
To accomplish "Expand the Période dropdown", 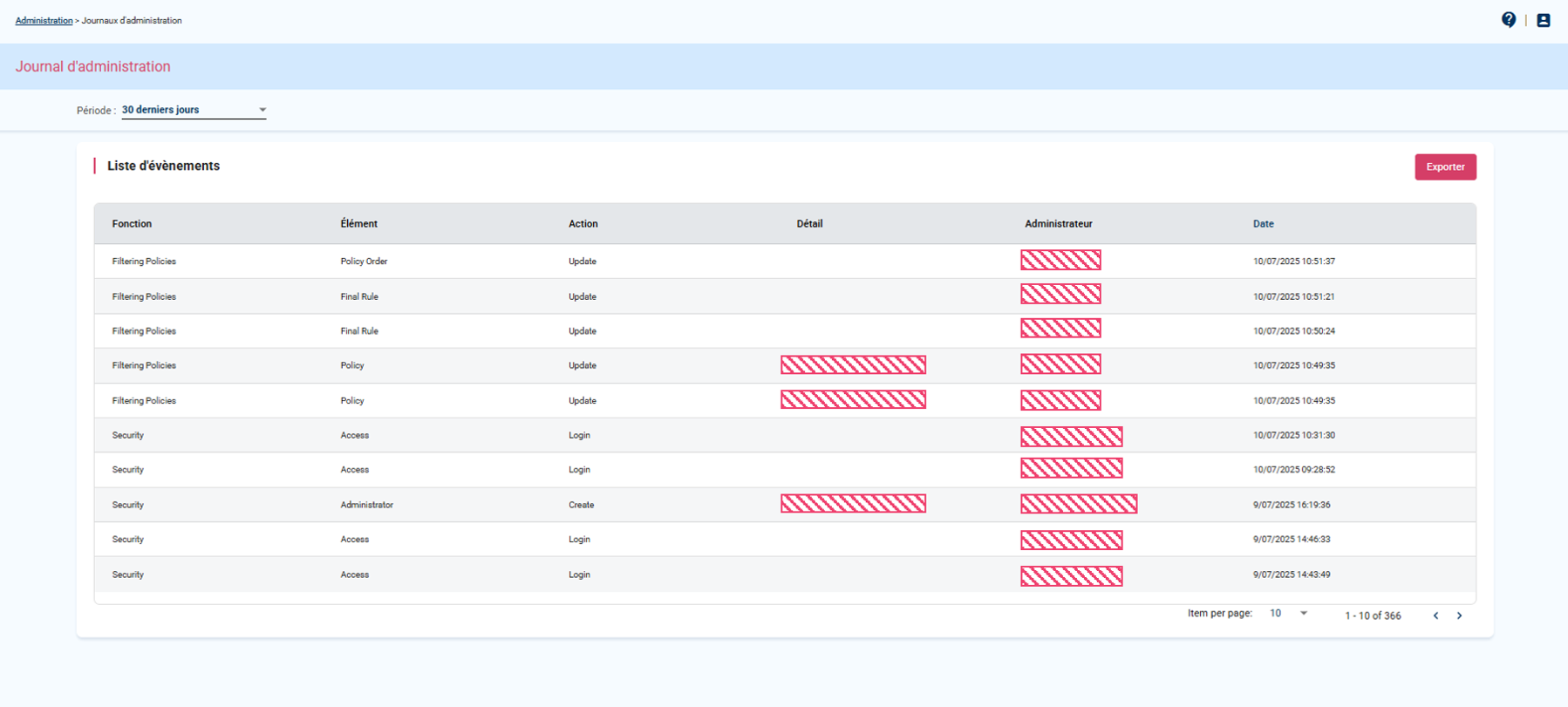I will point(194,110).
